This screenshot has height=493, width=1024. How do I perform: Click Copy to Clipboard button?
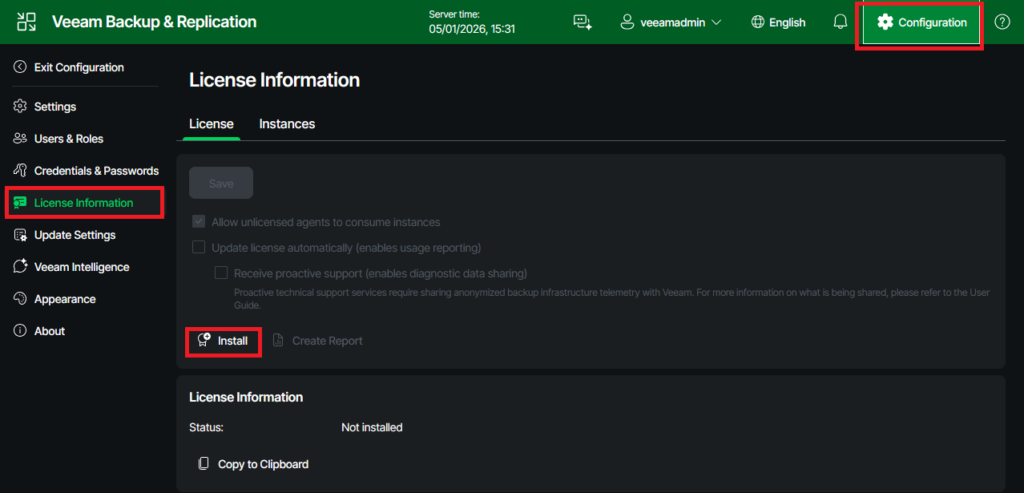click(254, 464)
